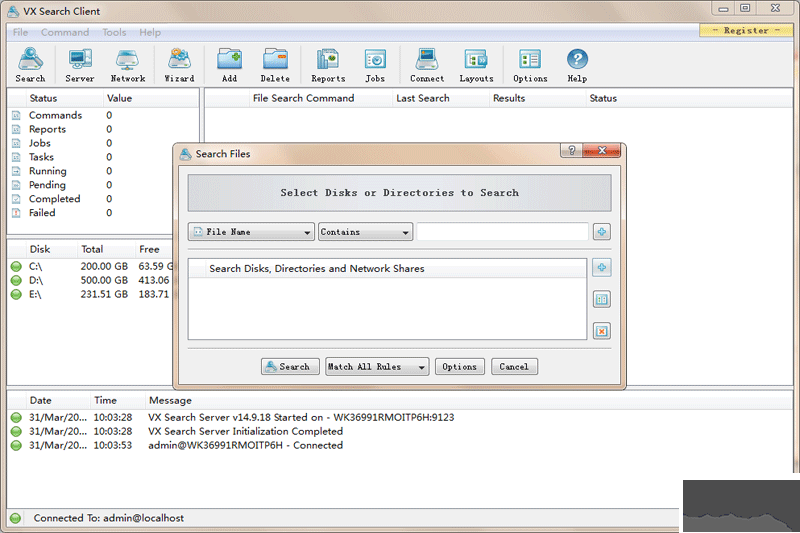Open the Help toolbar icon
The height and width of the screenshot is (533, 800).
pos(577,65)
